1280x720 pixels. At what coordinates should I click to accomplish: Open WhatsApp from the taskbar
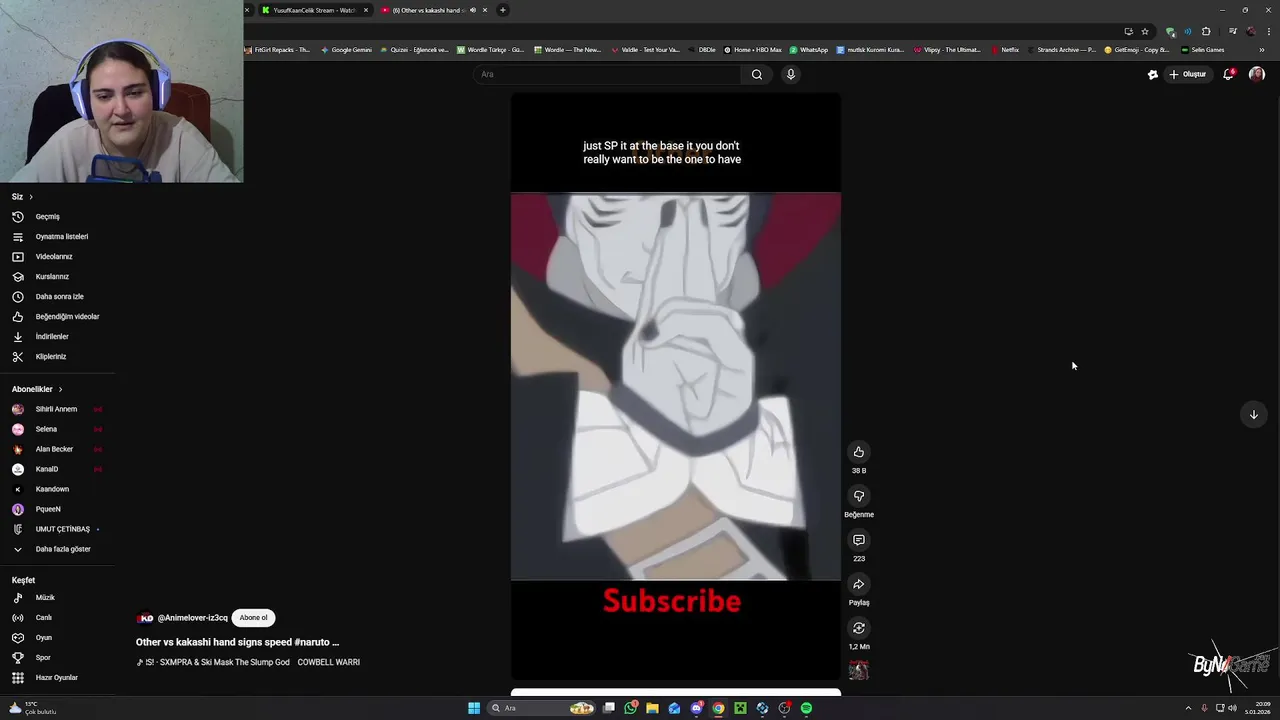pos(630,708)
